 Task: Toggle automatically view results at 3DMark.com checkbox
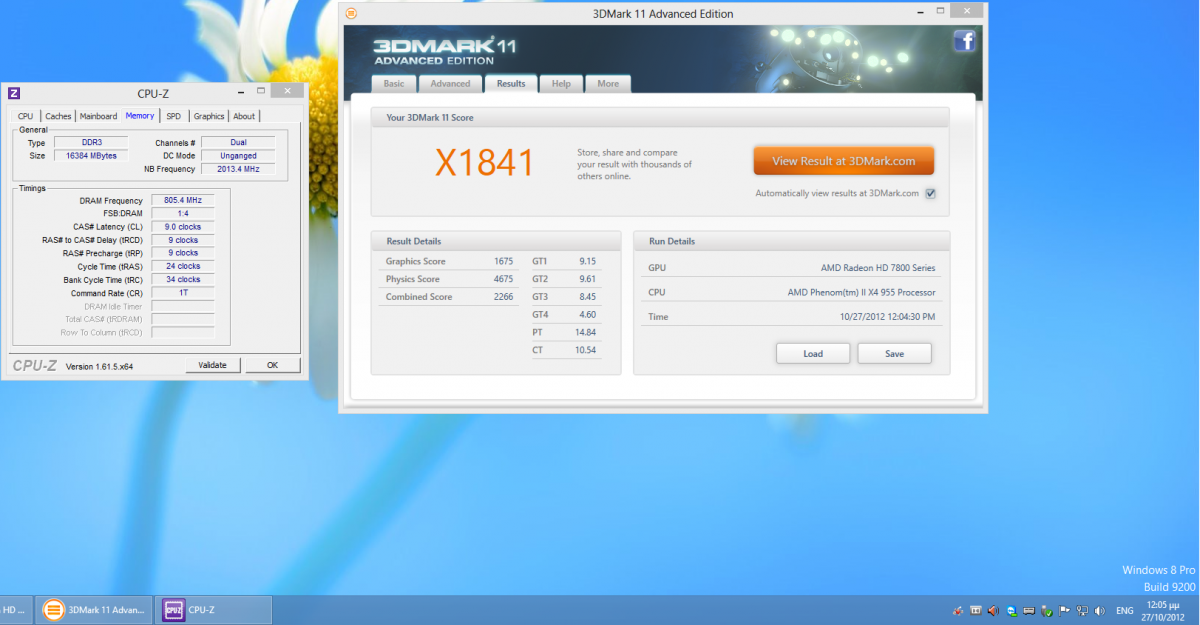[930, 193]
